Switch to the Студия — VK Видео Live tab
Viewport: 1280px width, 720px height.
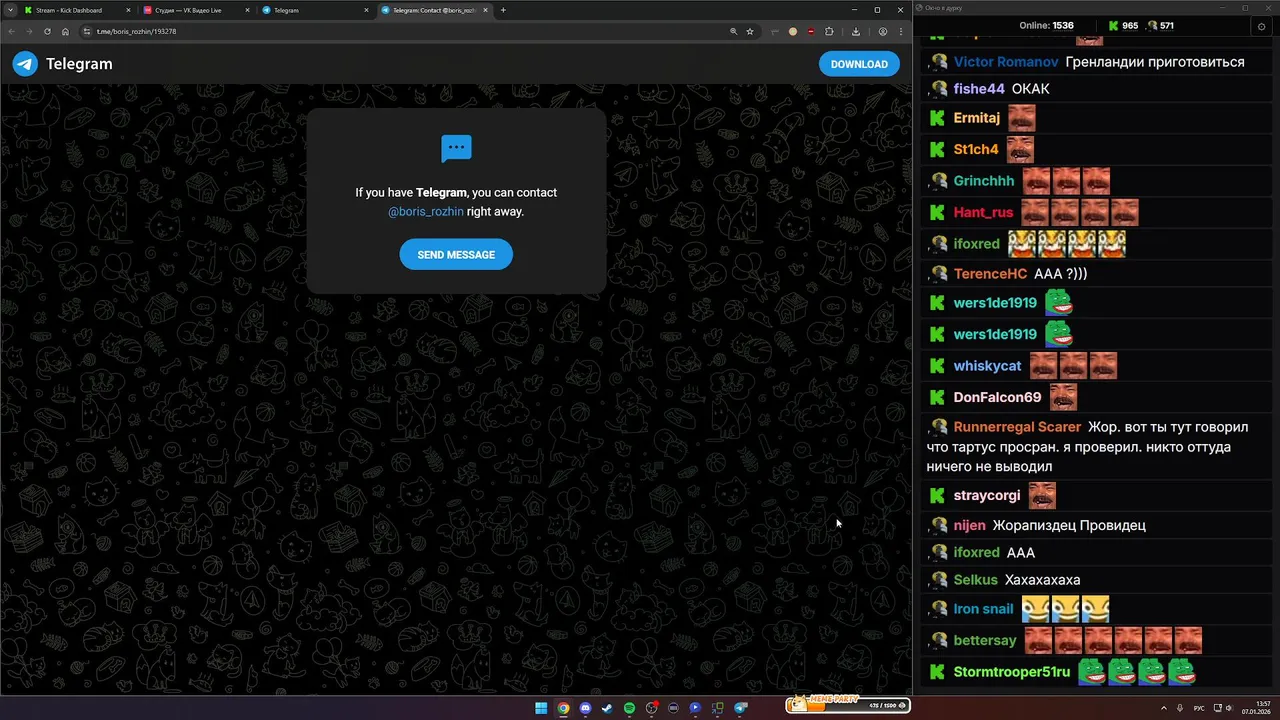[196, 10]
